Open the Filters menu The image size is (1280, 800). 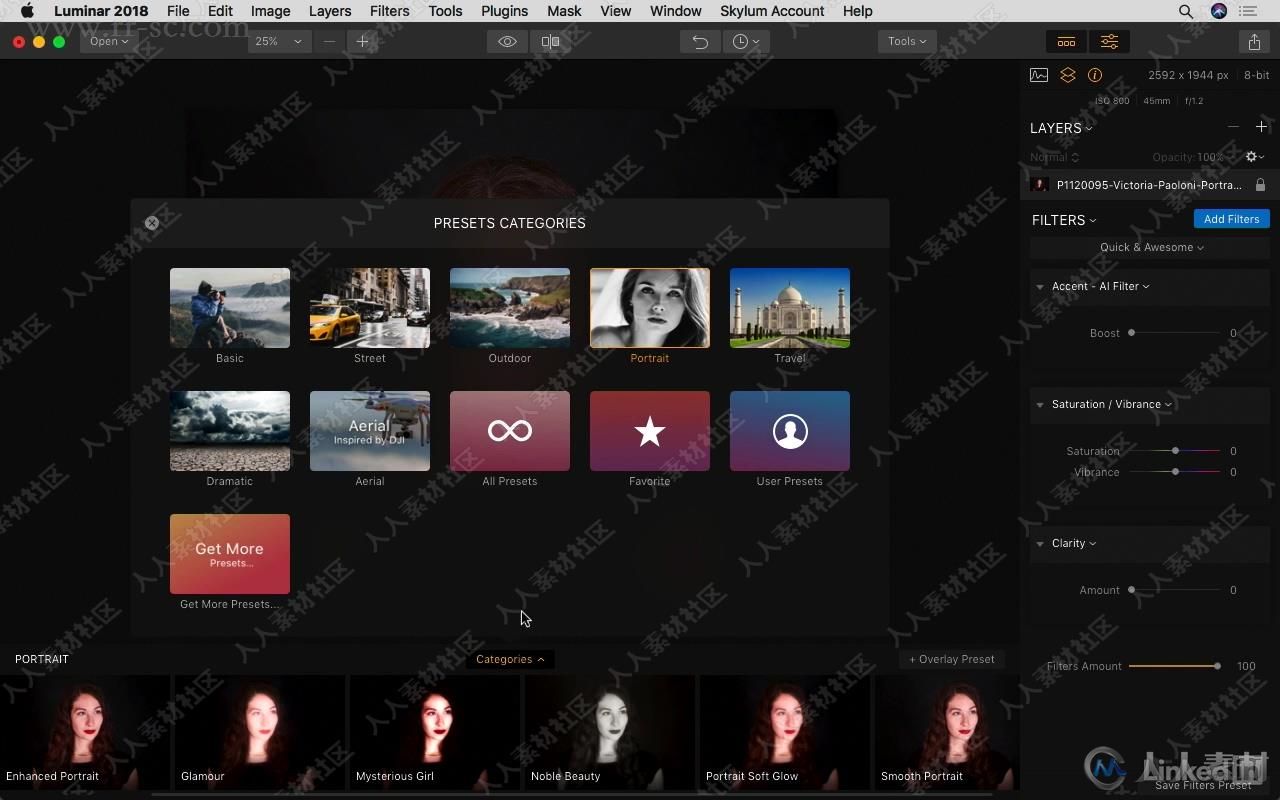coord(389,11)
